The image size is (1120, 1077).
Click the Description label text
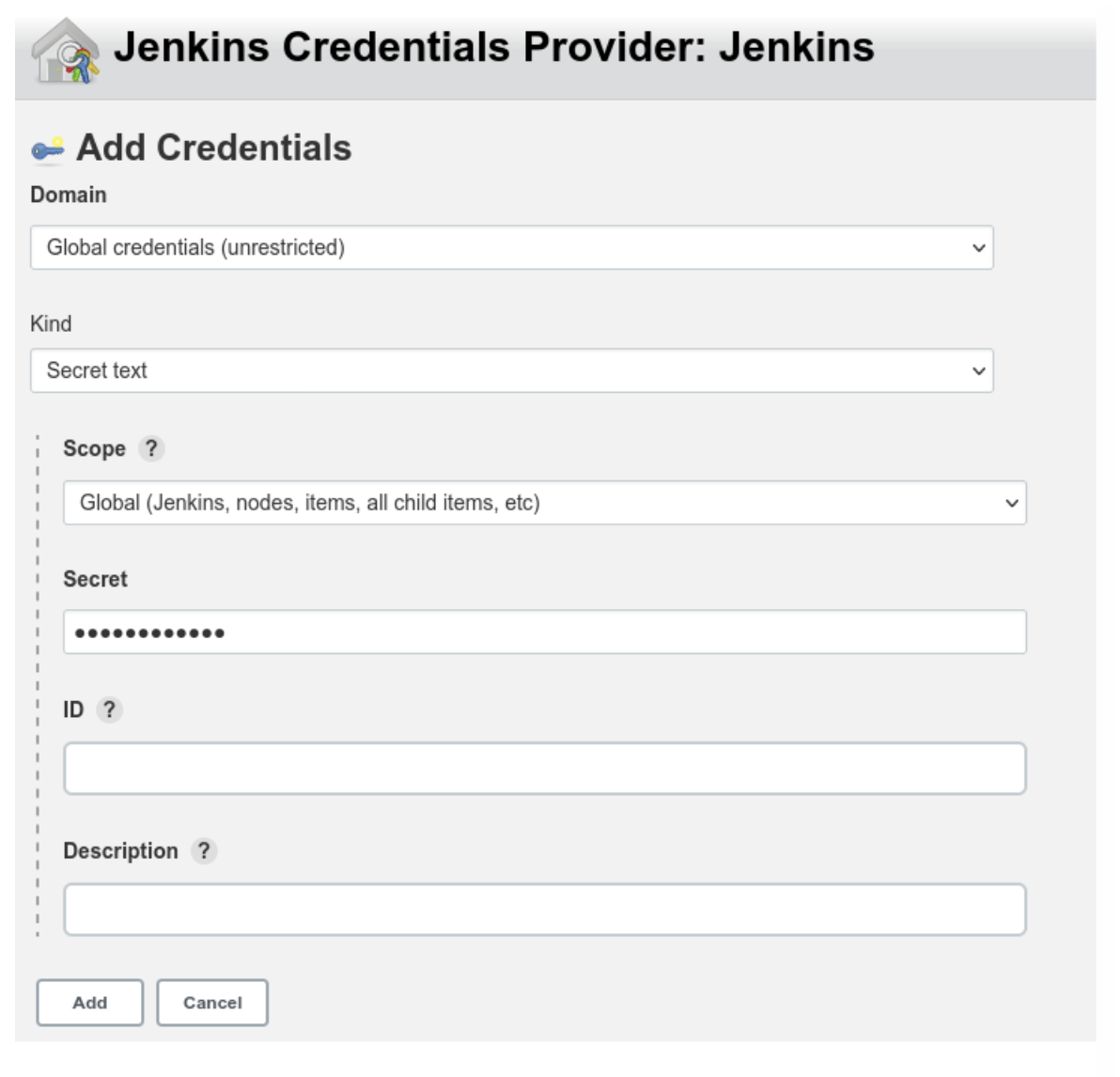point(120,851)
